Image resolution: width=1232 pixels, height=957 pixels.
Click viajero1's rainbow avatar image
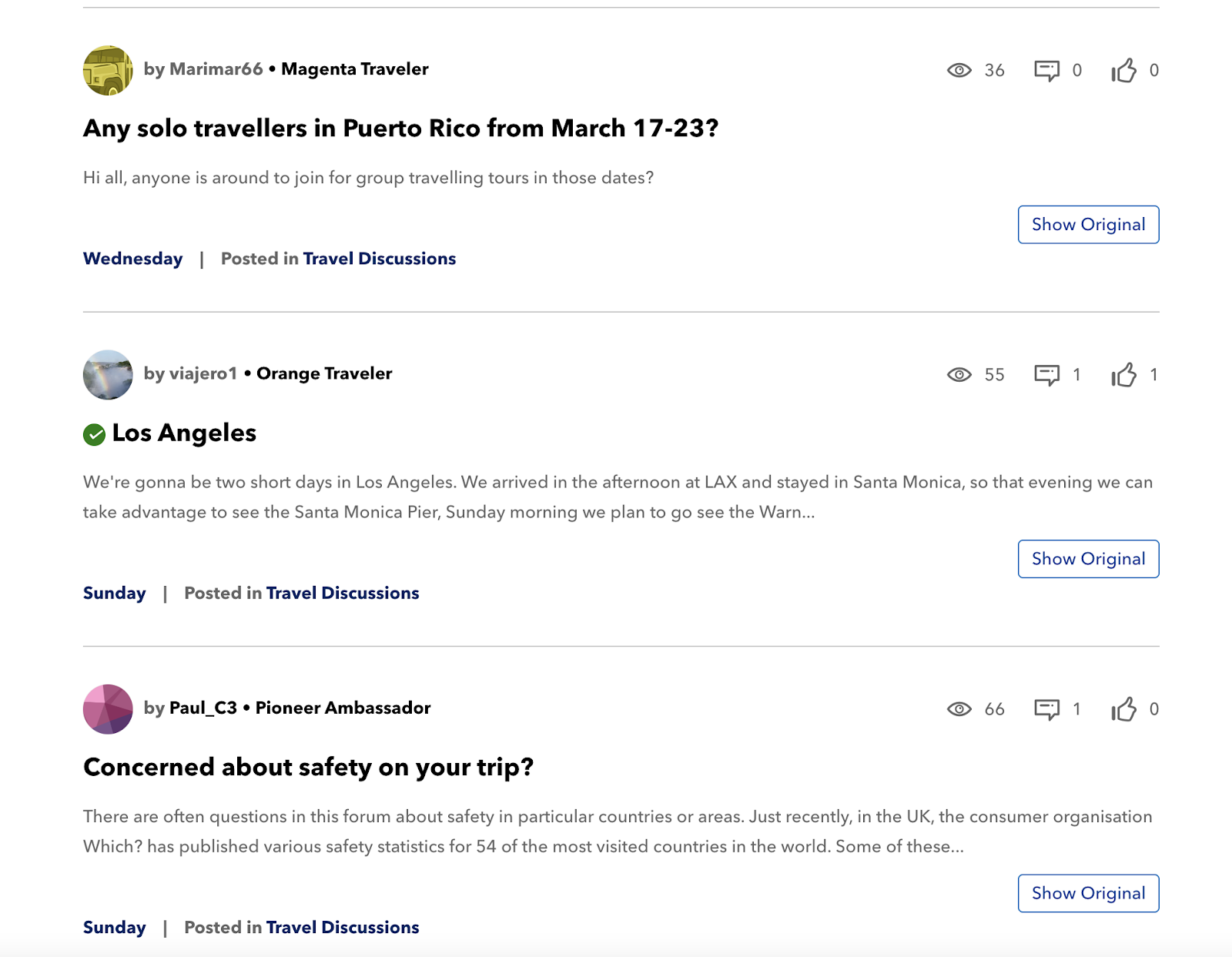(108, 375)
